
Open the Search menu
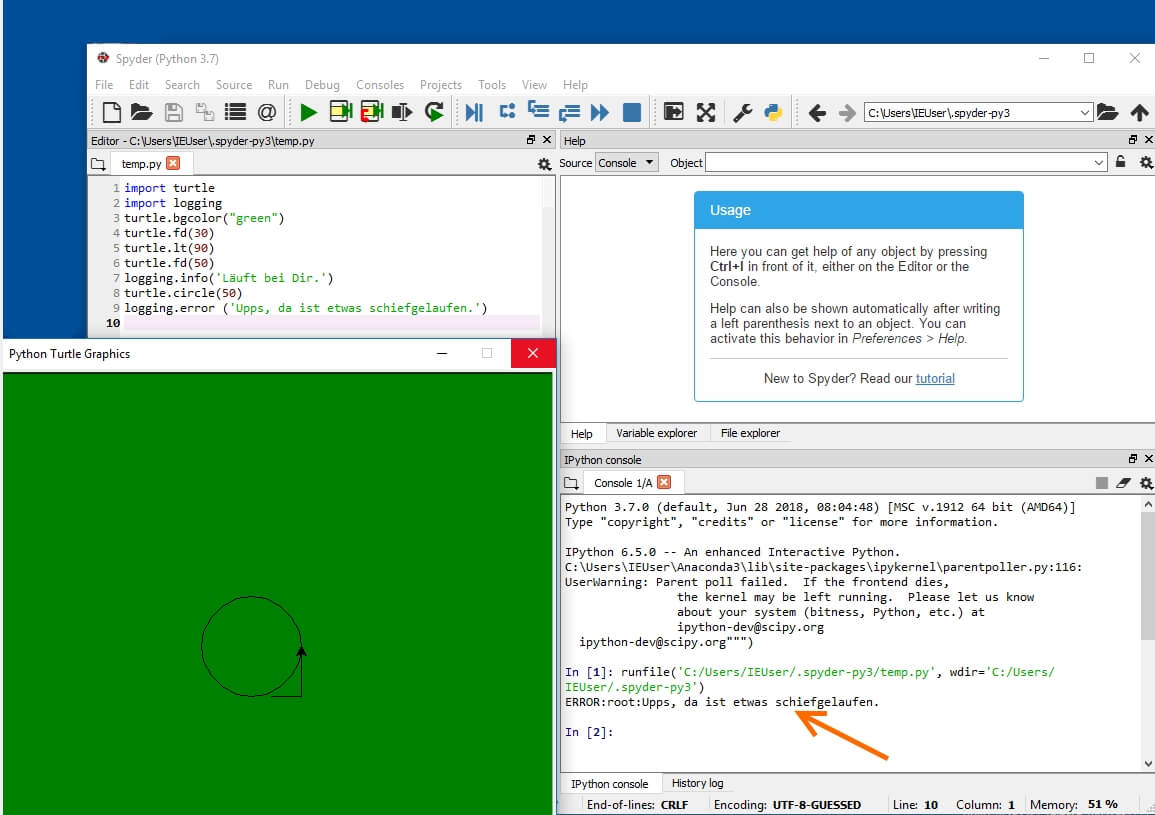pyautogui.click(x=182, y=85)
